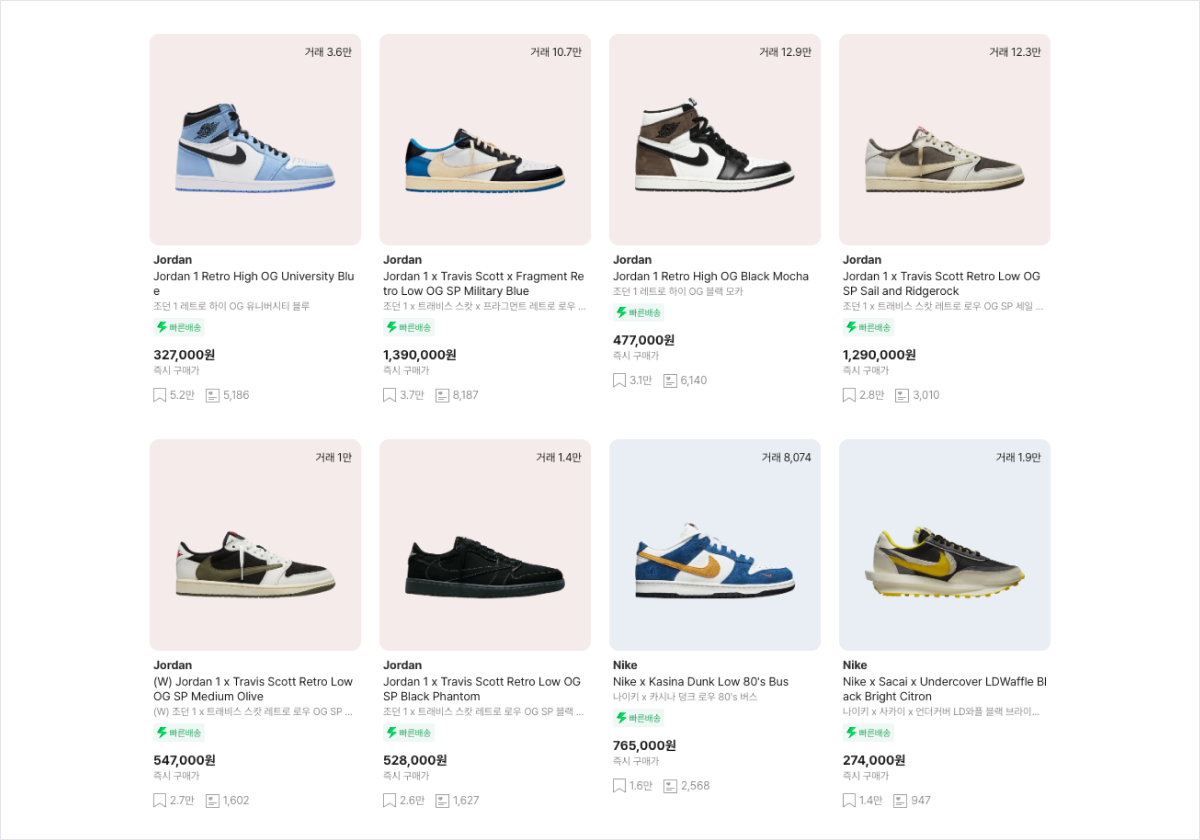The width and height of the screenshot is (1200, 840).
Task: Click bookmark icon for Fragment Military Blue
Action: coord(390,395)
